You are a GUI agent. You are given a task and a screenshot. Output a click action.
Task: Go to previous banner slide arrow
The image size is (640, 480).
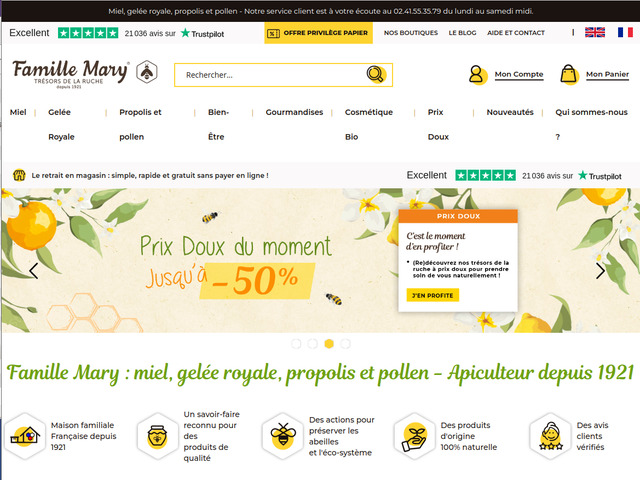tap(34, 271)
